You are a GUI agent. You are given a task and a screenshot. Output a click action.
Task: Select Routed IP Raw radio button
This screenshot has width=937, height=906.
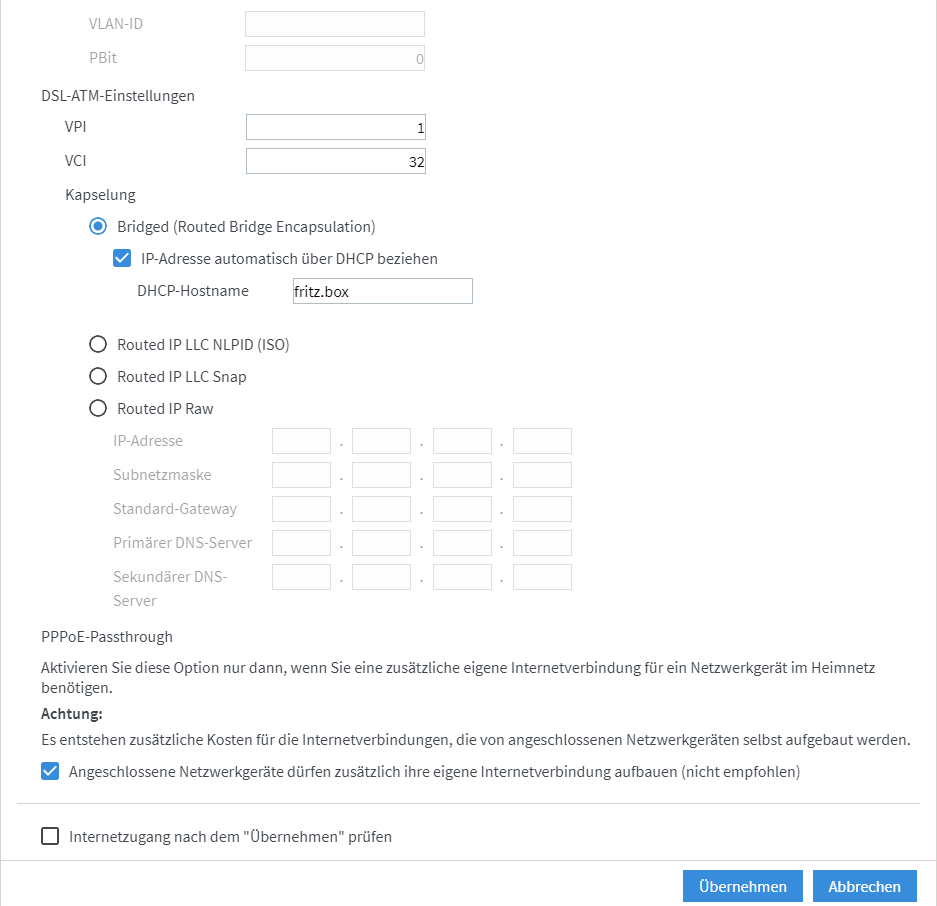tap(98, 408)
